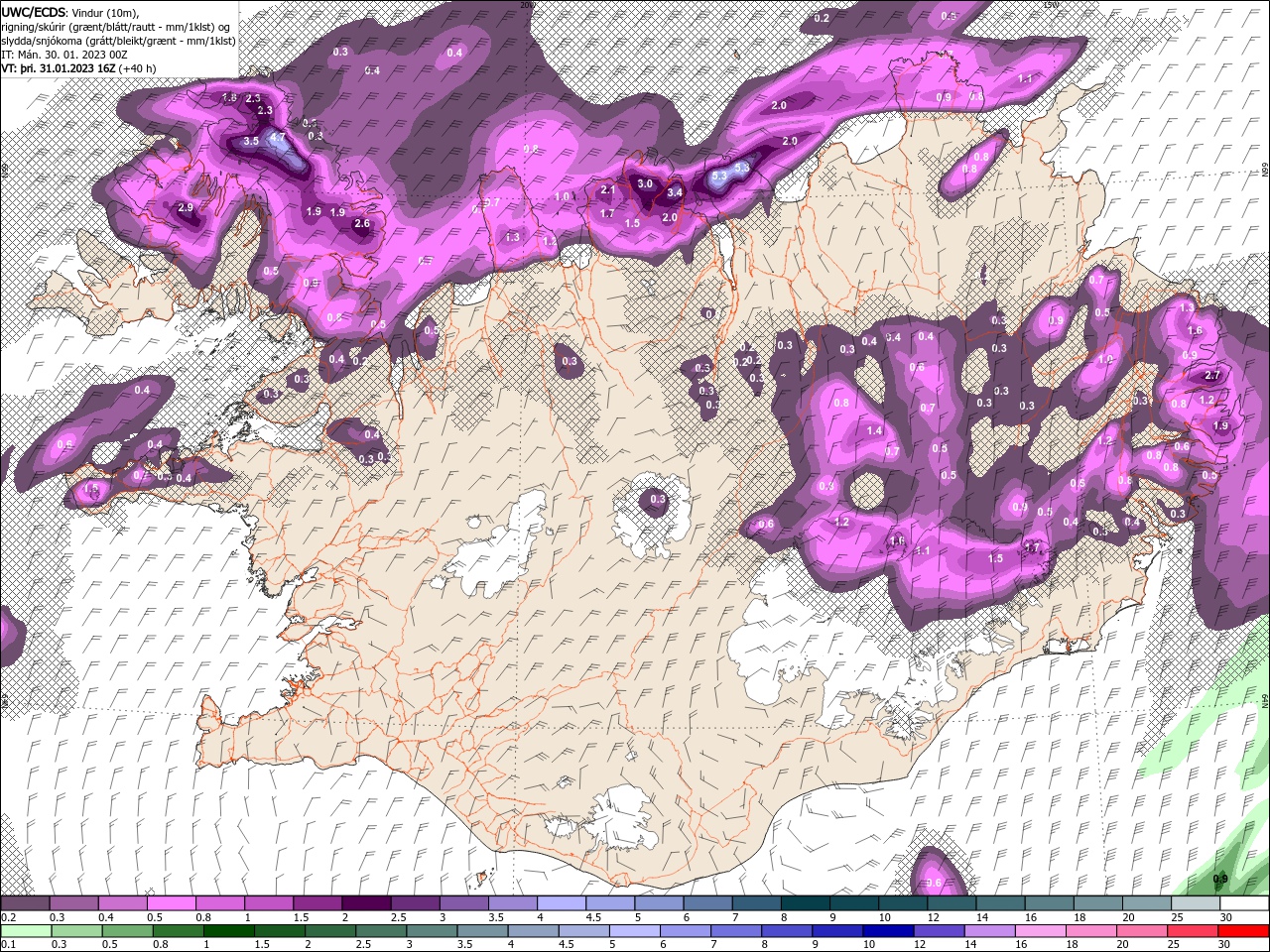Pick dark green swatch between 1 and 1.5, bottom legend

[x=228, y=930]
